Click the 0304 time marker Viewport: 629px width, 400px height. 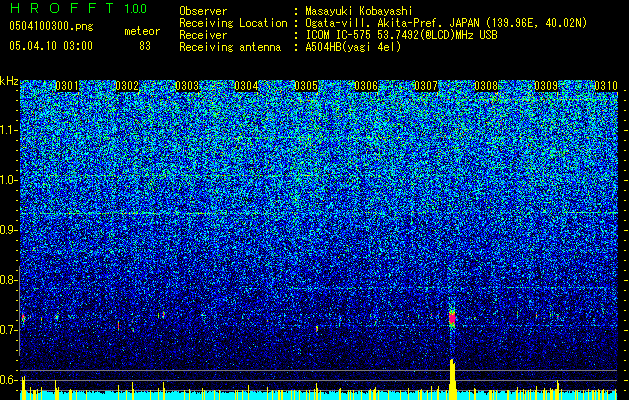pos(247,86)
